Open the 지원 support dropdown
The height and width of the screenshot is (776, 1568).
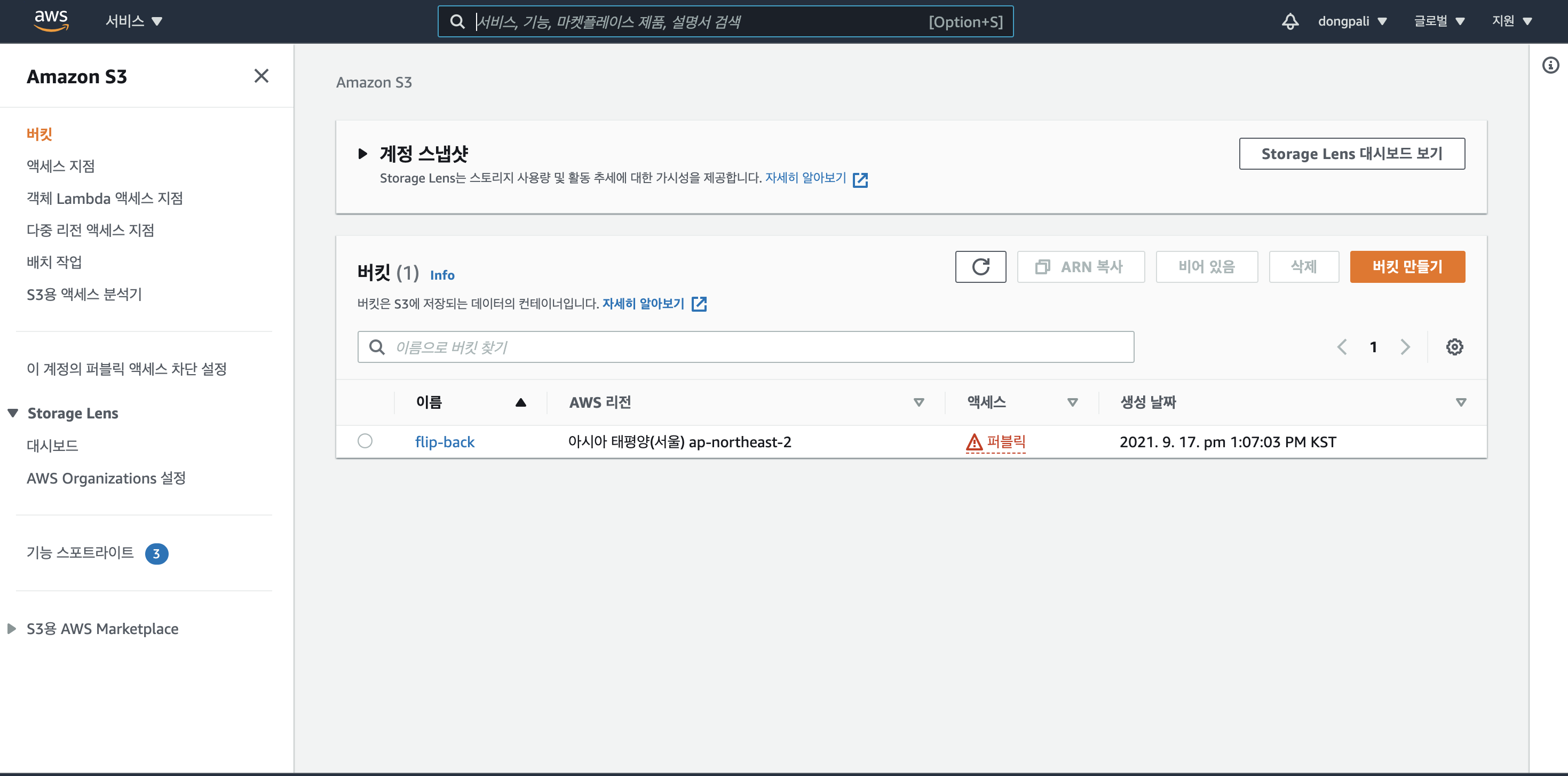pyautogui.click(x=1511, y=21)
